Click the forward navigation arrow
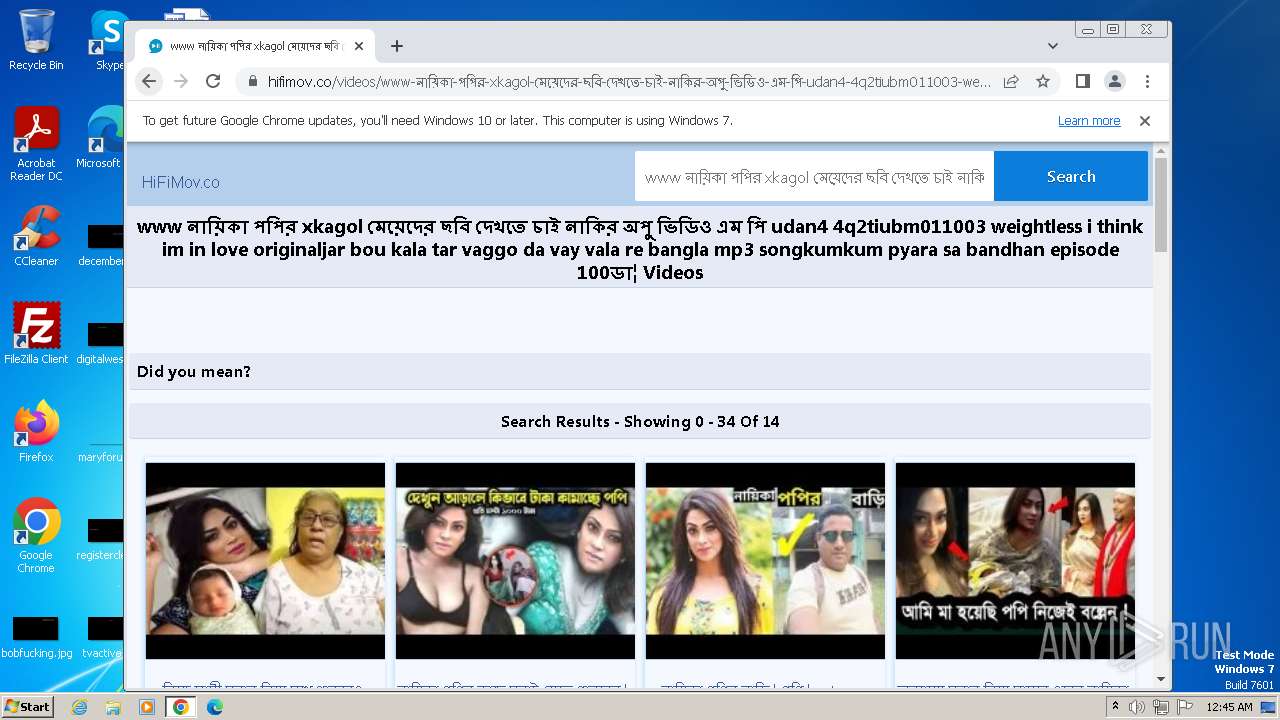 point(181,81)
